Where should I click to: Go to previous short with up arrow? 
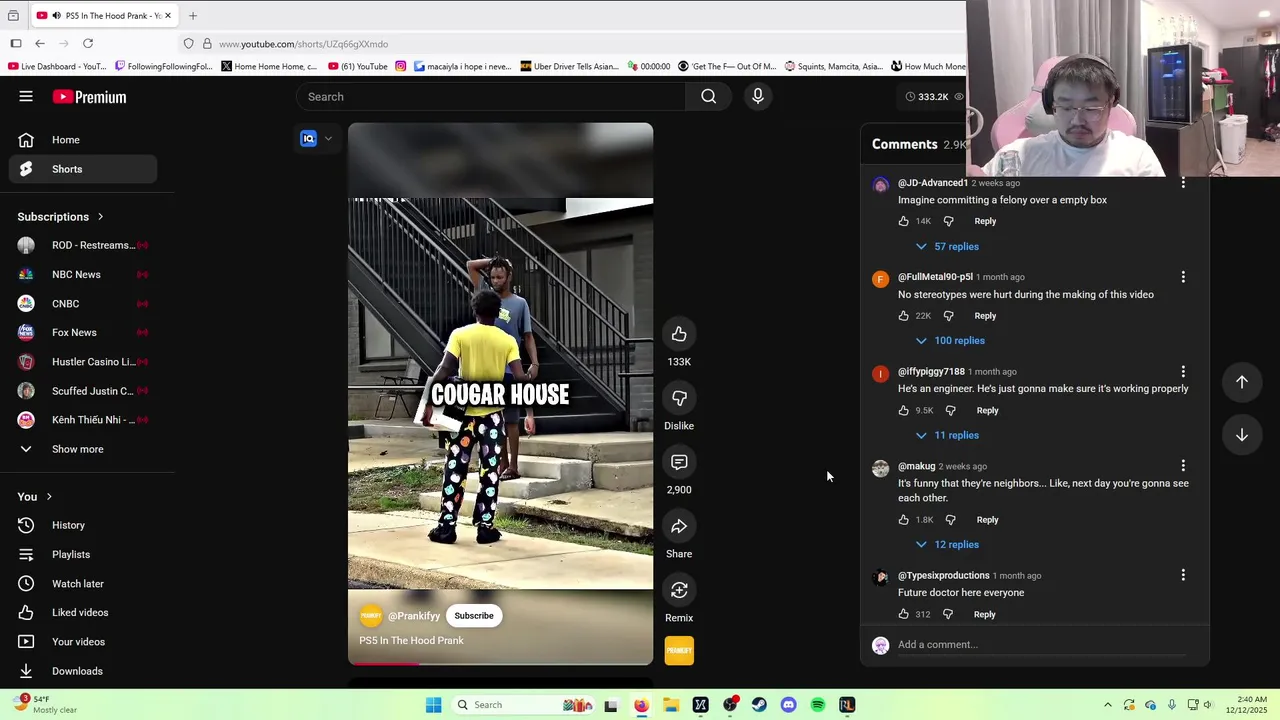pos(1241,382)
